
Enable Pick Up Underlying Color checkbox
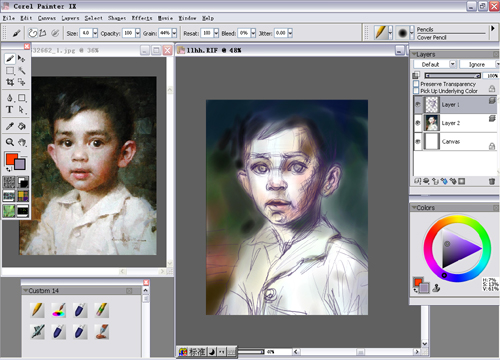416,91
